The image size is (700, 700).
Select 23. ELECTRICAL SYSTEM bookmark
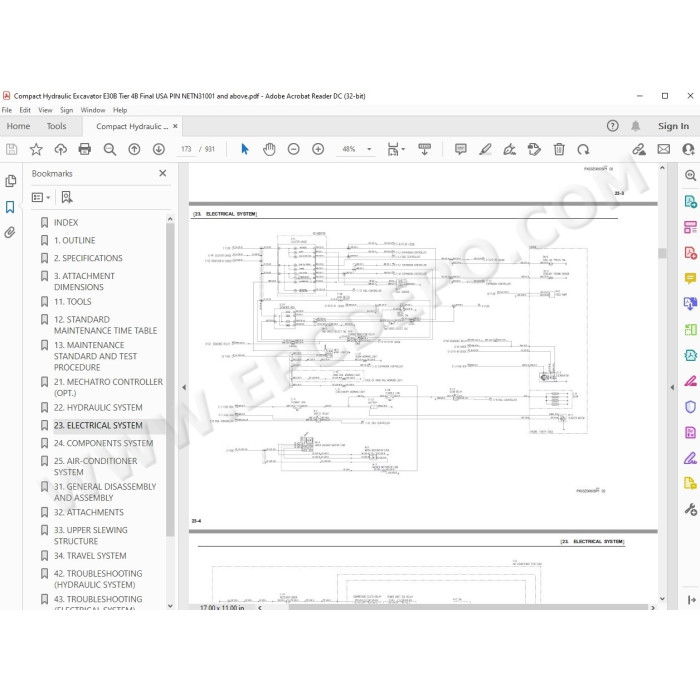point(98,425)
